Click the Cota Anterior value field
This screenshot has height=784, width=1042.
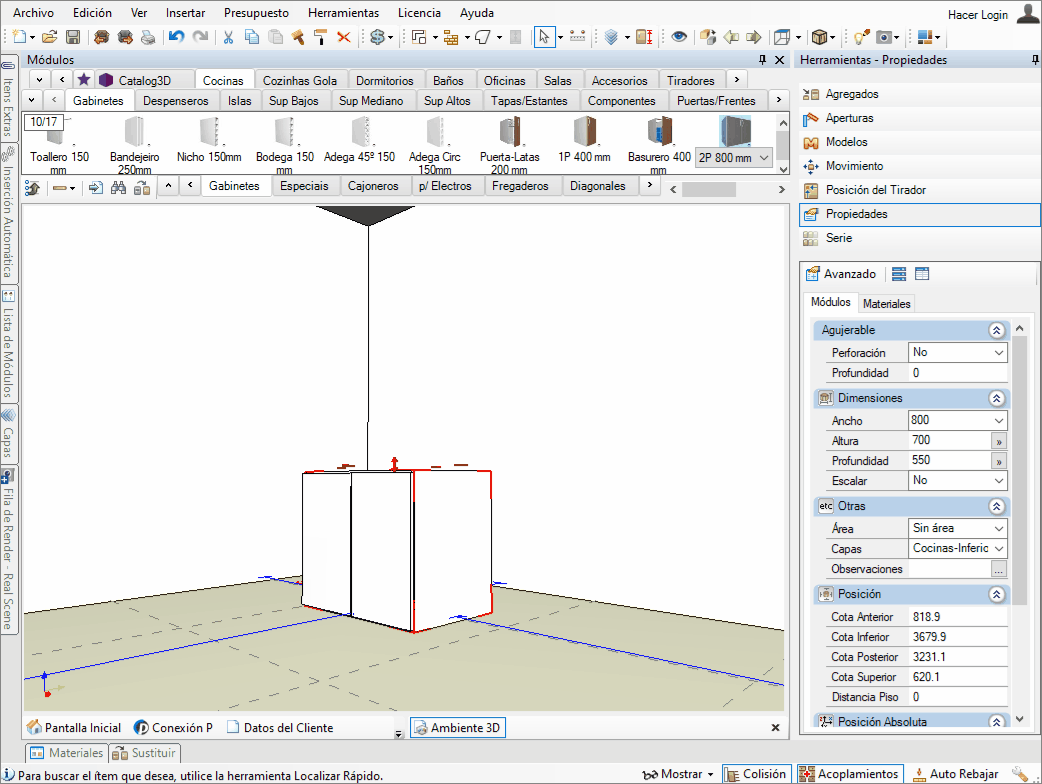pyautogui.click(x=958, y=617)
